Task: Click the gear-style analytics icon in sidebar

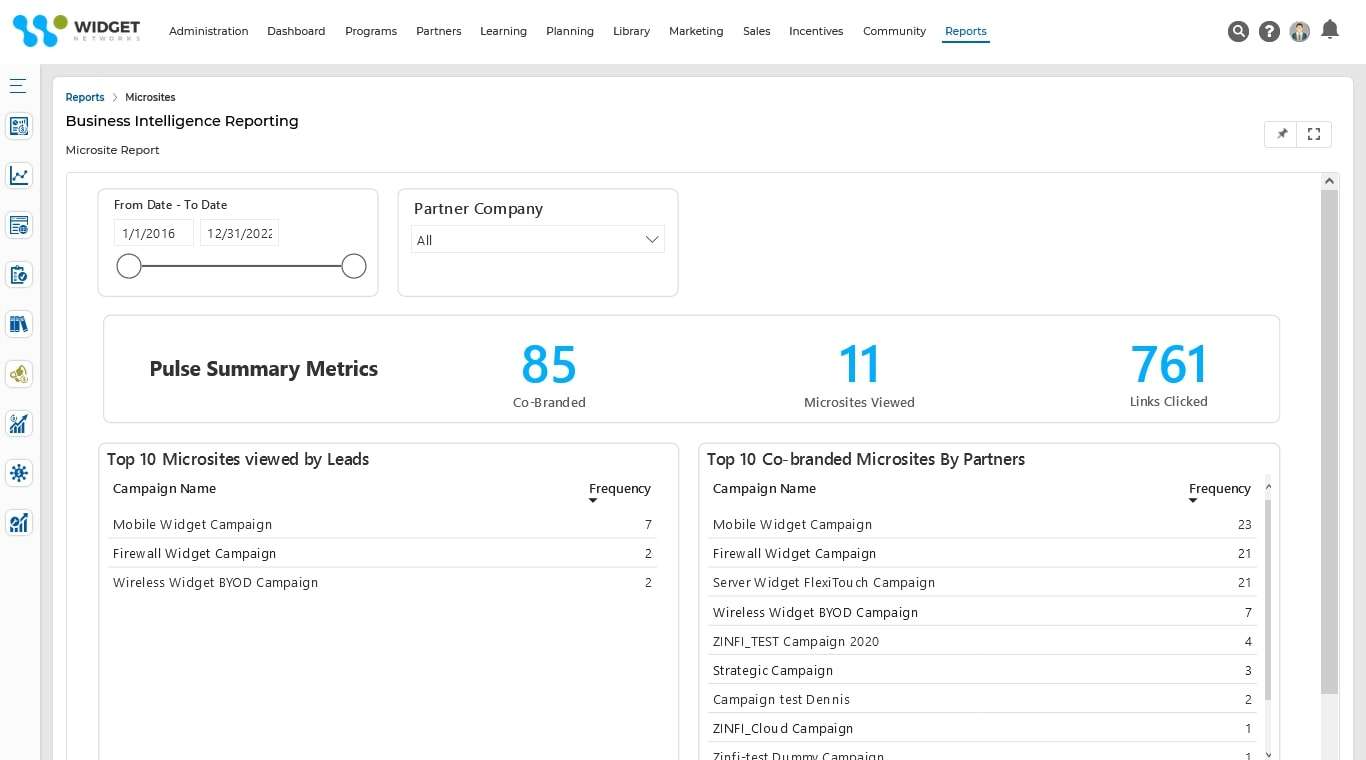Action: [x=18, y=473]
